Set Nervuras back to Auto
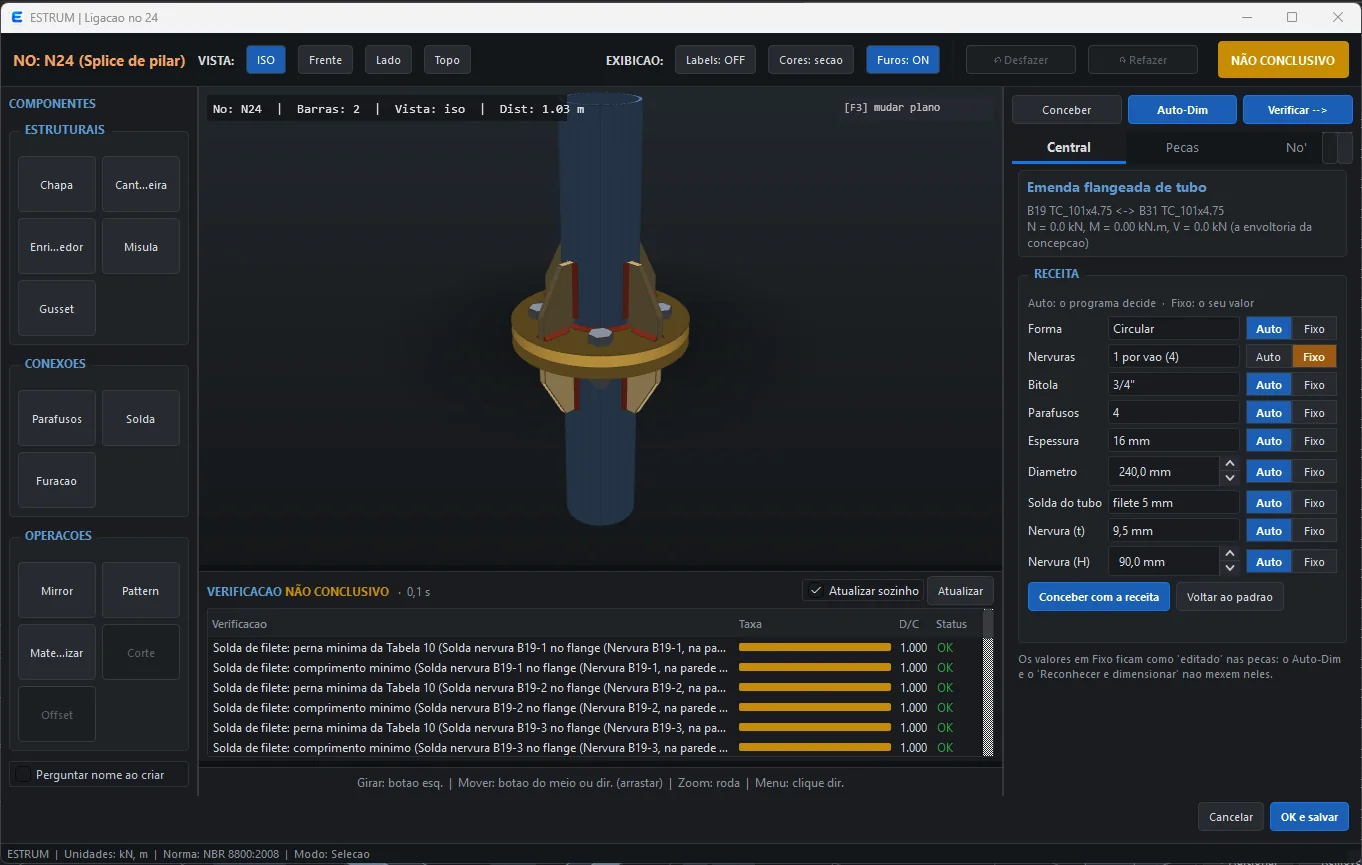Viewport: 1362px width, 865px height. coord(1268,357)
